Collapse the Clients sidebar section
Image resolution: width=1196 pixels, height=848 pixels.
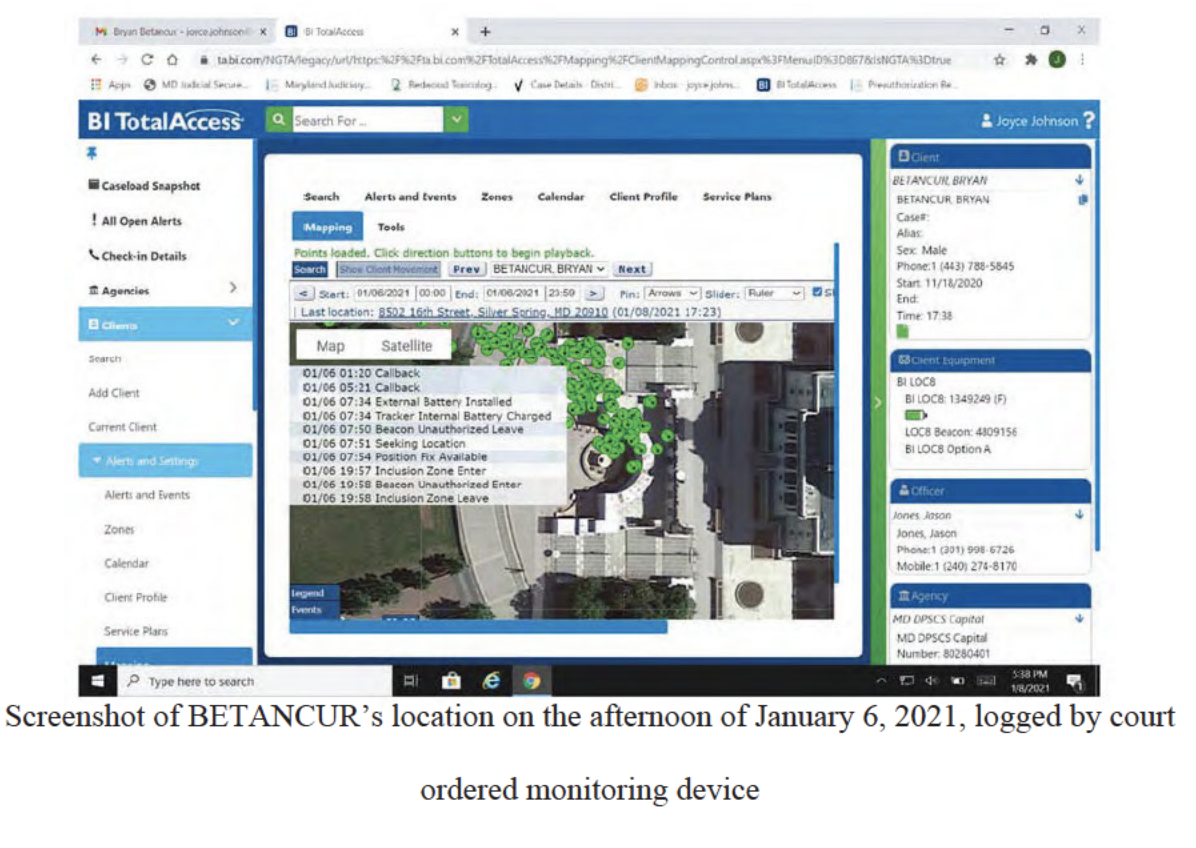(233, 323)
